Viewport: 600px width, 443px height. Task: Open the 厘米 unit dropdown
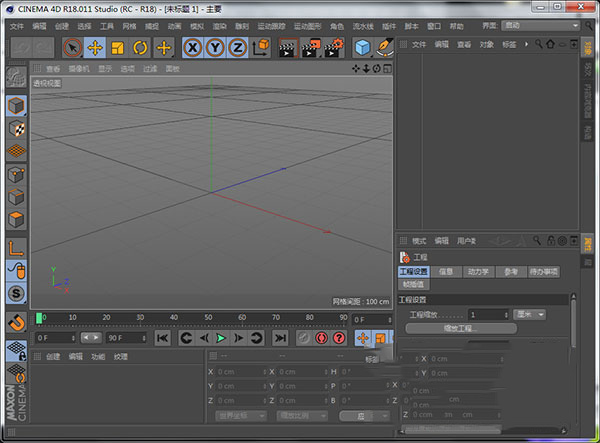[531, 314]
